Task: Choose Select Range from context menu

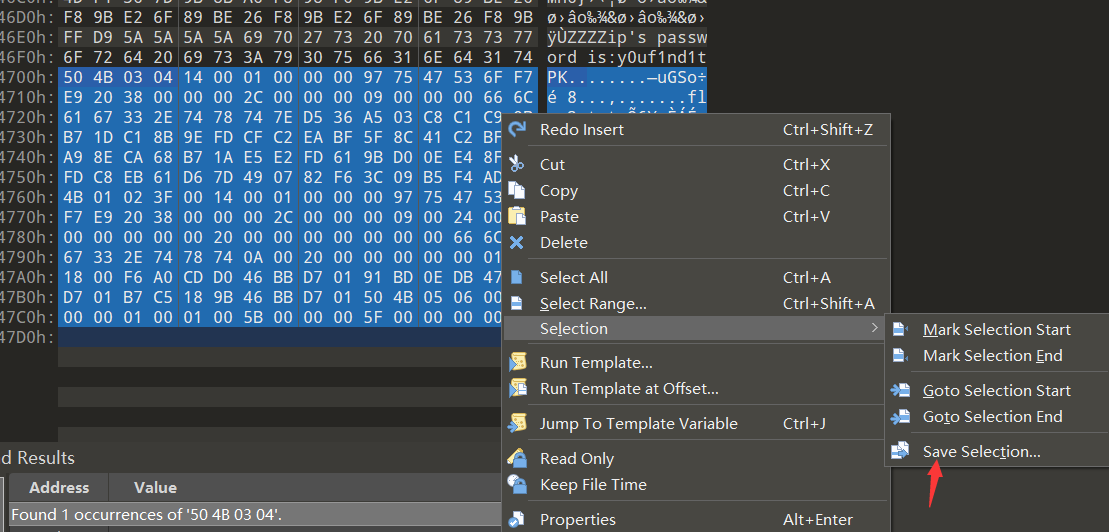Action: tap(593, 304)
